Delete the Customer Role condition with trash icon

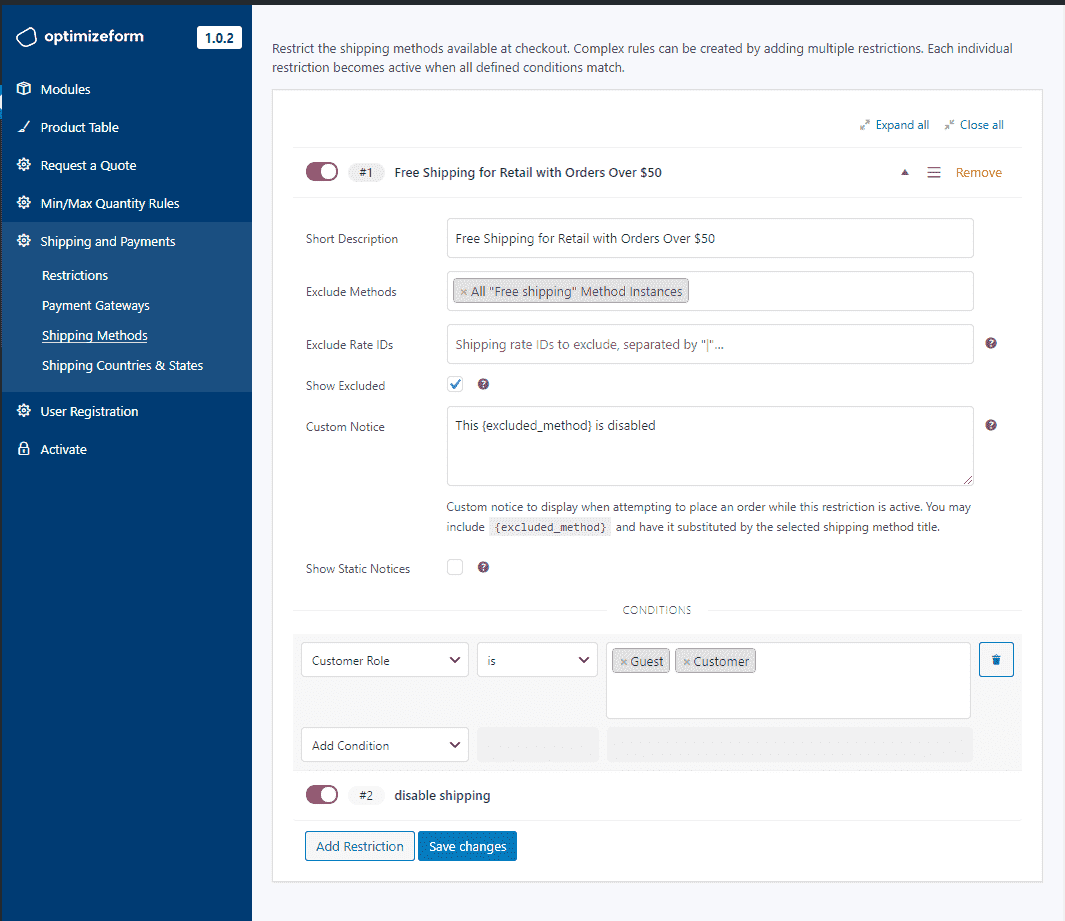click(x=996, y=660)
